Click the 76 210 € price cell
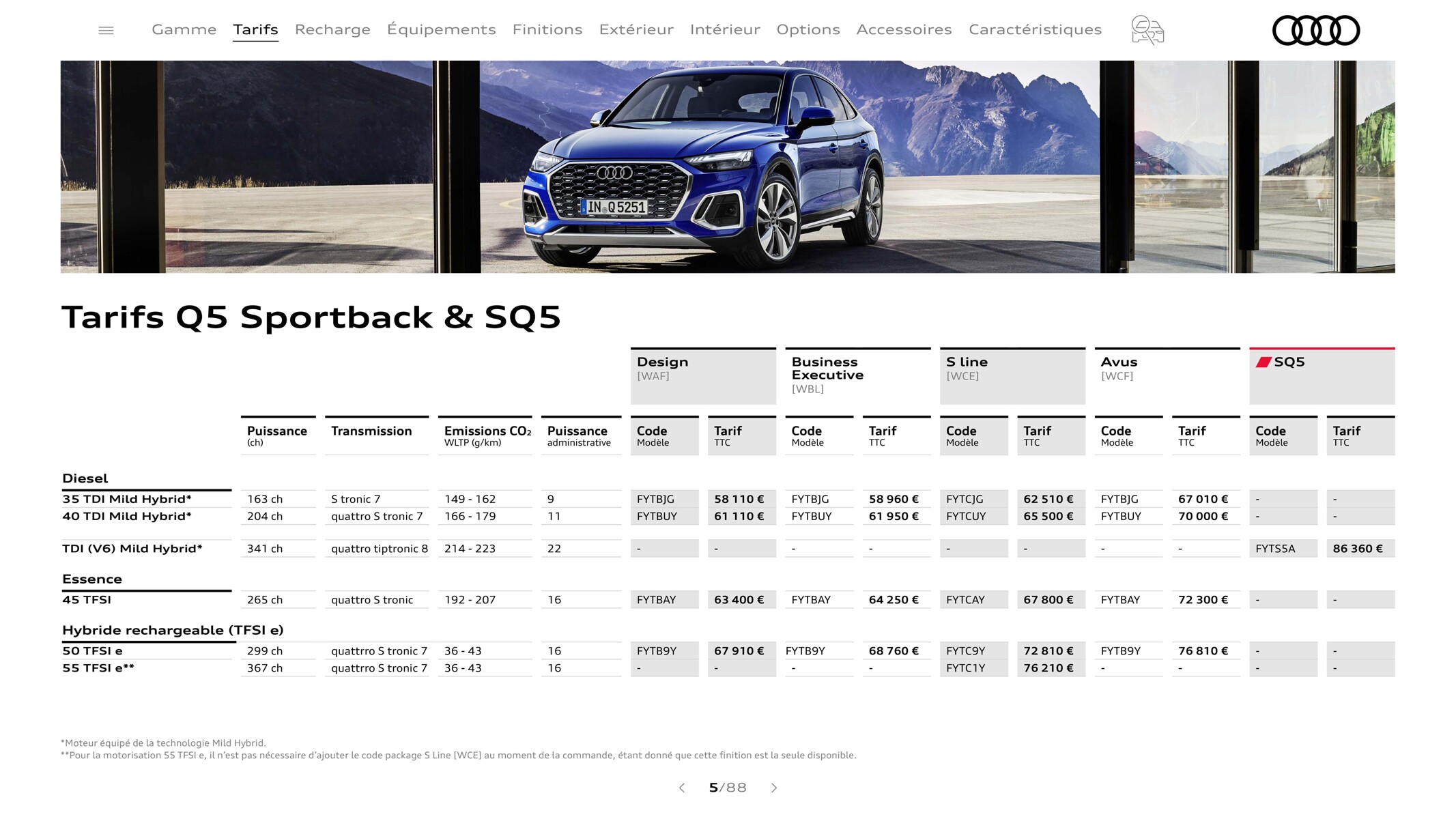The image size is (1456, 819). pos(1048,668)
